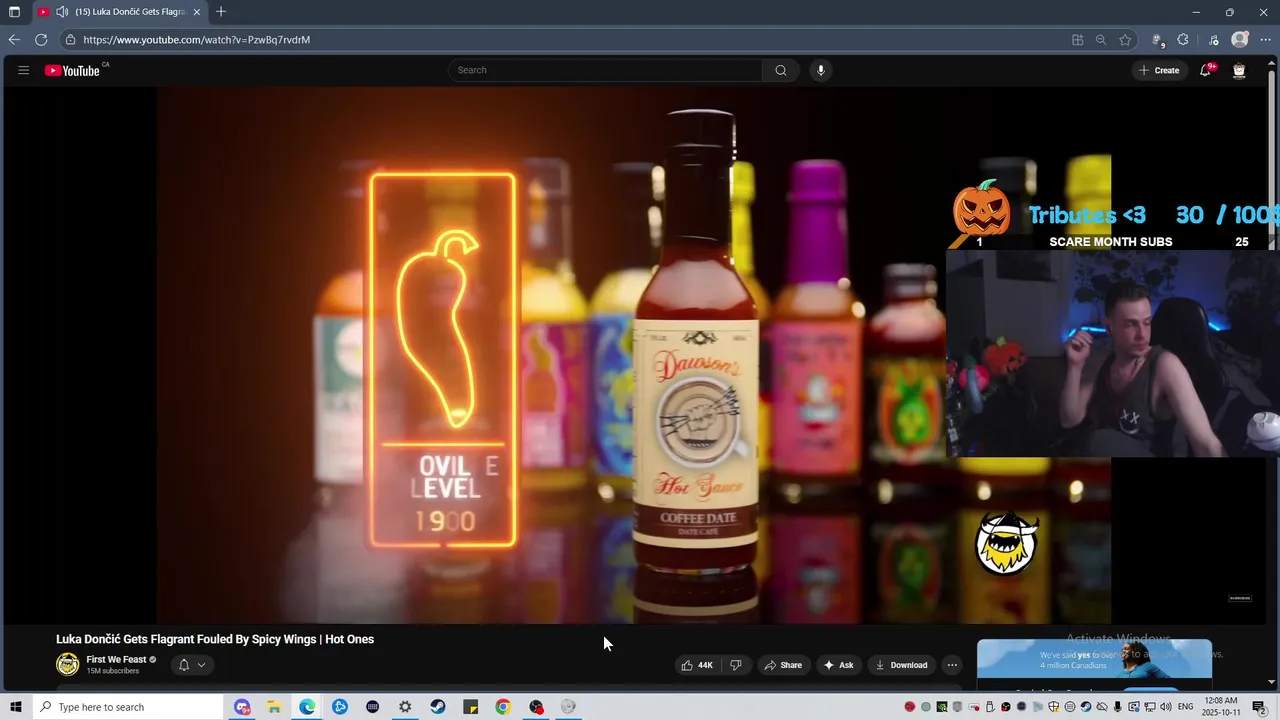Open the tab actions menu icon

14,12
